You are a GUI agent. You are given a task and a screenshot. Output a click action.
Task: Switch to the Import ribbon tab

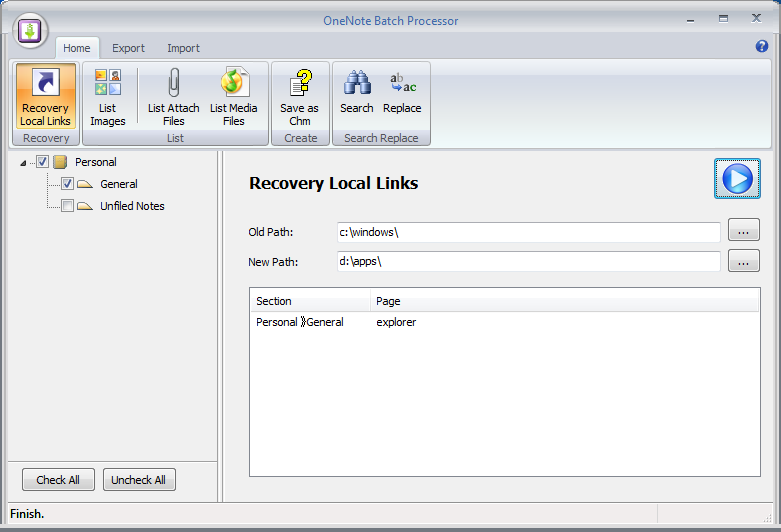[x=183, y=48]
